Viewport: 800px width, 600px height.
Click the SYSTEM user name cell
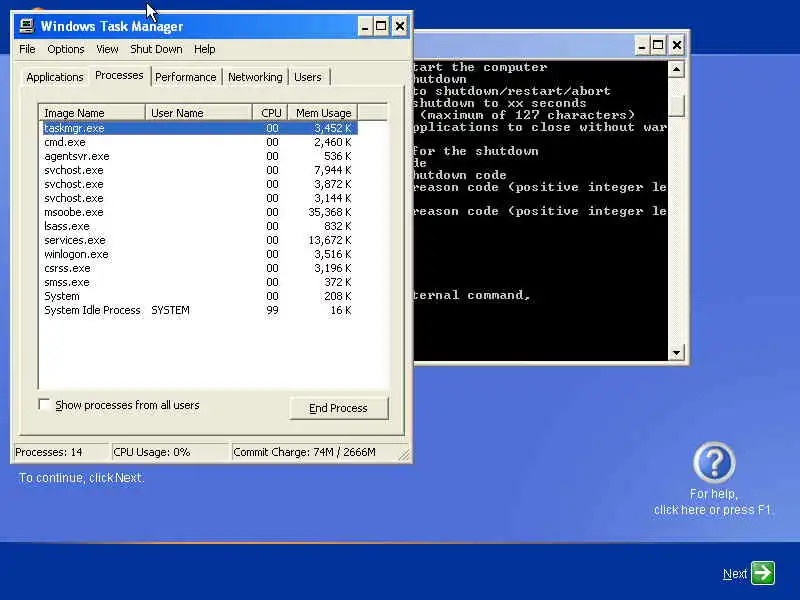[170, 310]
